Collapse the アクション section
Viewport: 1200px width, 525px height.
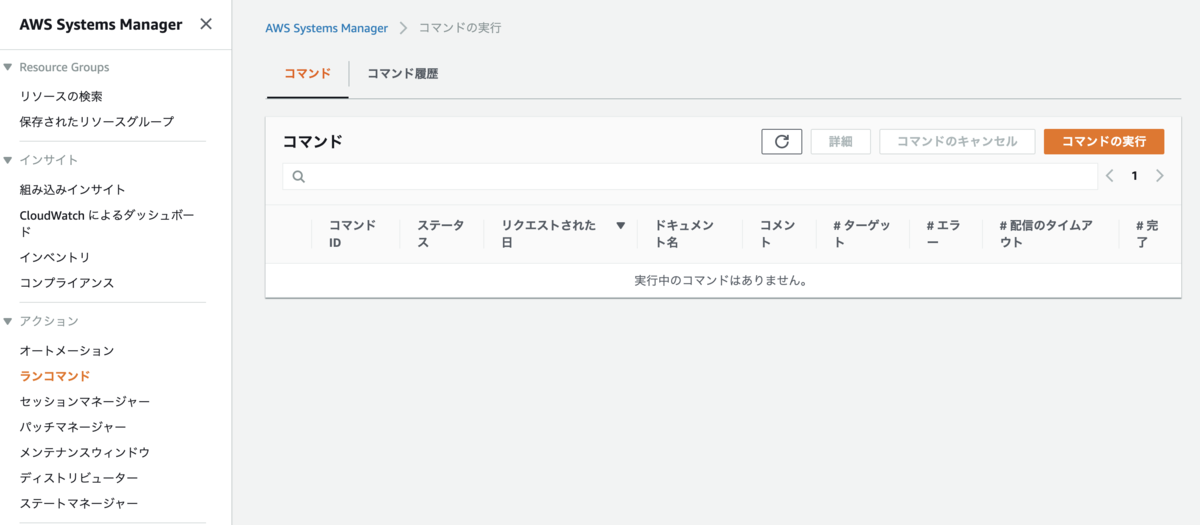(8, 321)
